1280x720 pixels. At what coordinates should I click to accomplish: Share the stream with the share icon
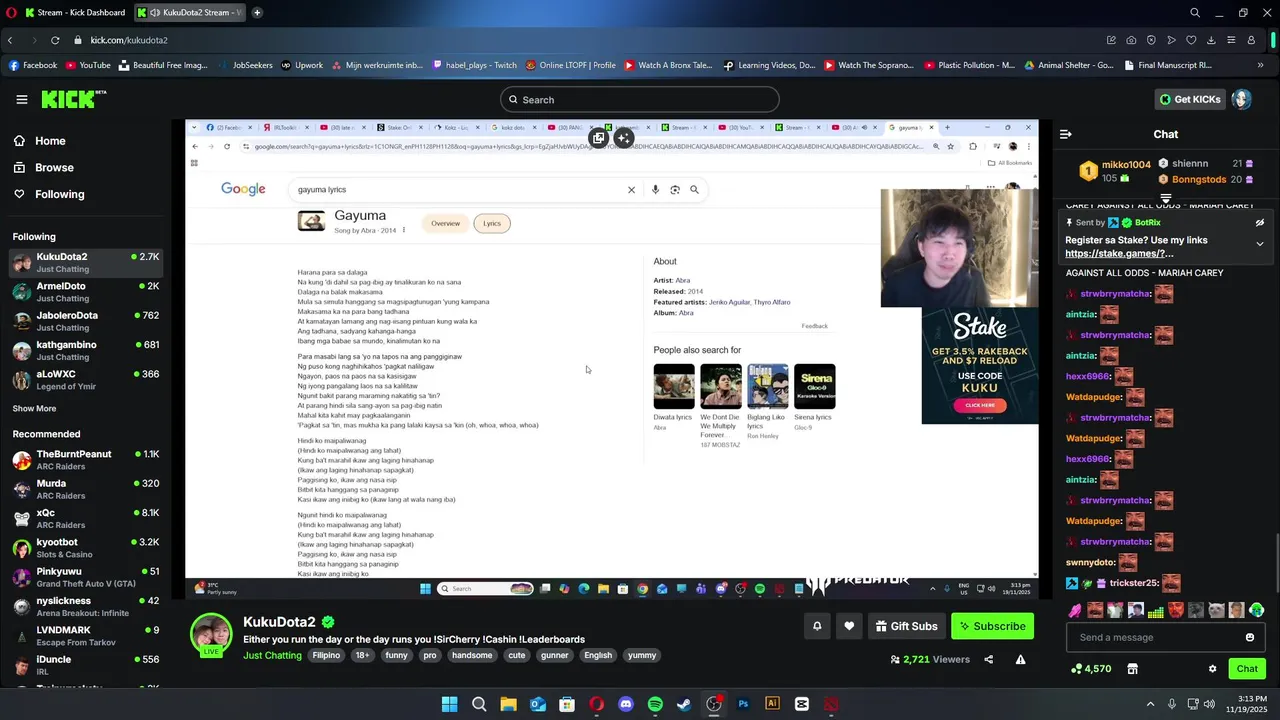tap(988, 659)
